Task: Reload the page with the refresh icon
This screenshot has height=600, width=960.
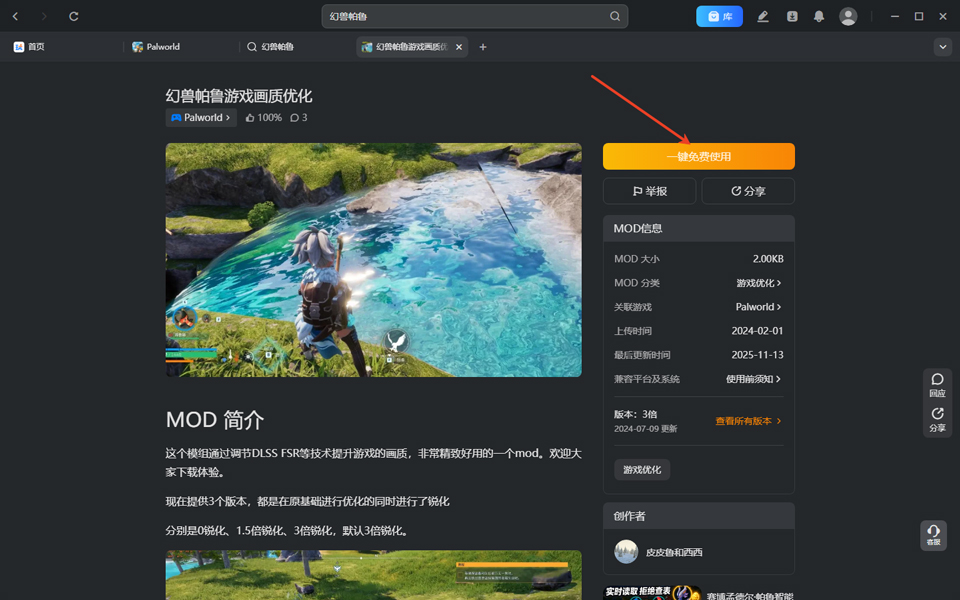Action: tap(73, 17)
